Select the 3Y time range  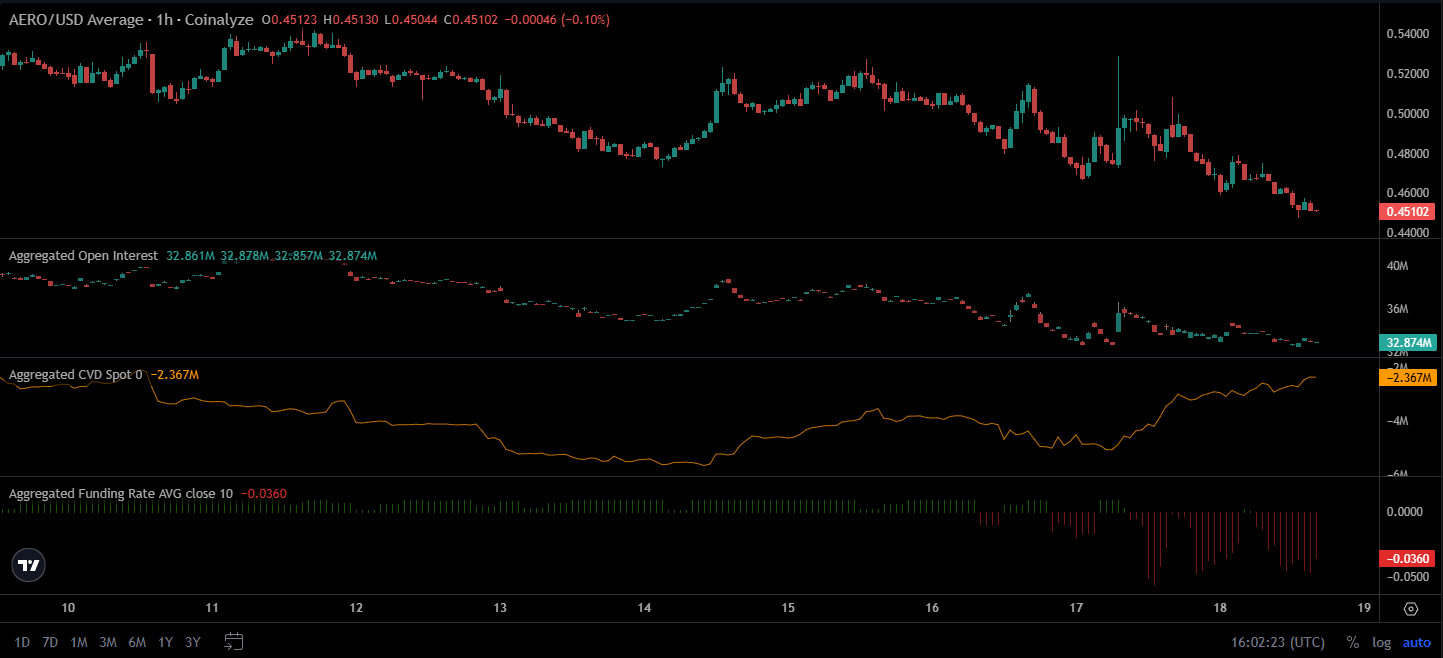[192, 642]
